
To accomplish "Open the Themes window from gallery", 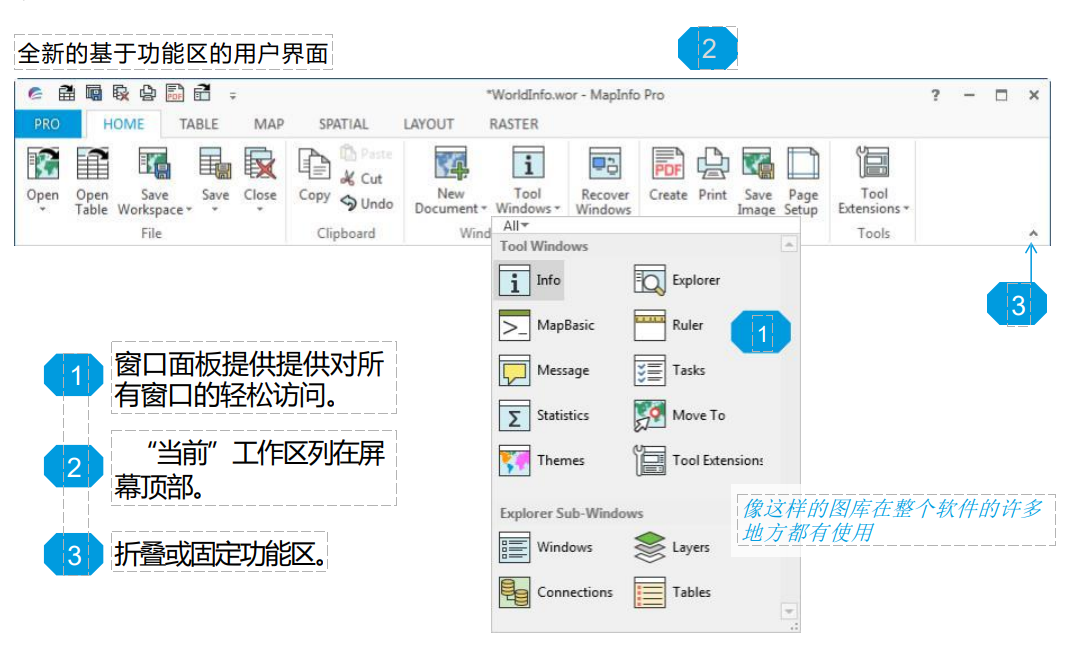I will (541, 460).
